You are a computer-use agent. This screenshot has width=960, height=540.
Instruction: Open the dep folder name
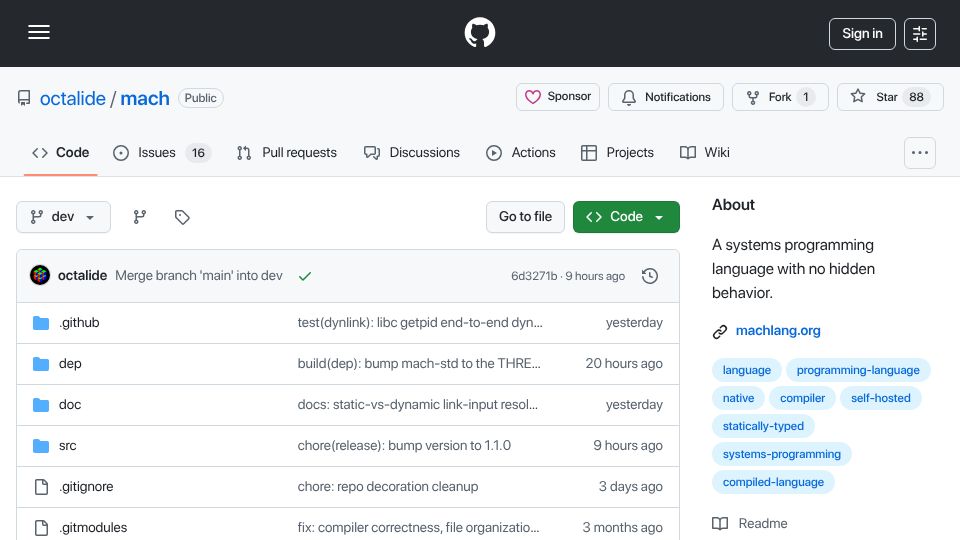click(70, 364)
